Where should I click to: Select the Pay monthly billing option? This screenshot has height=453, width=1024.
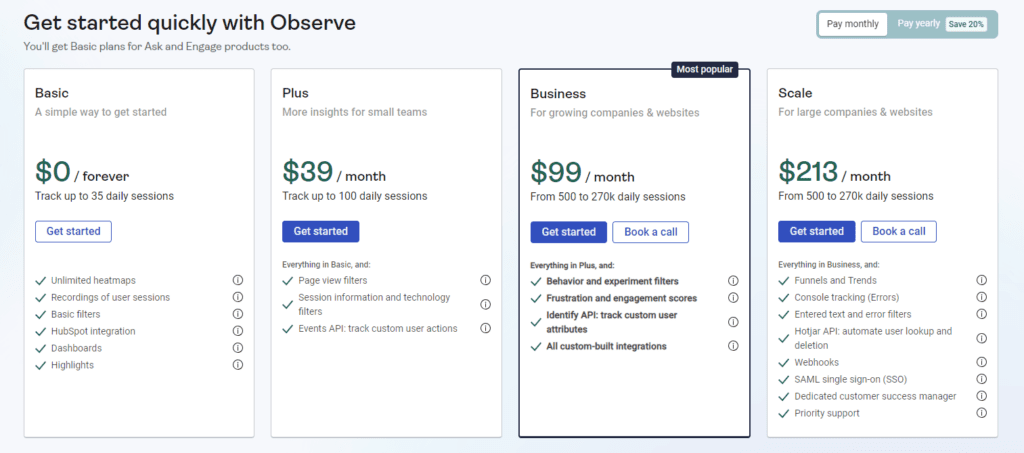click(x=853, y=24)
